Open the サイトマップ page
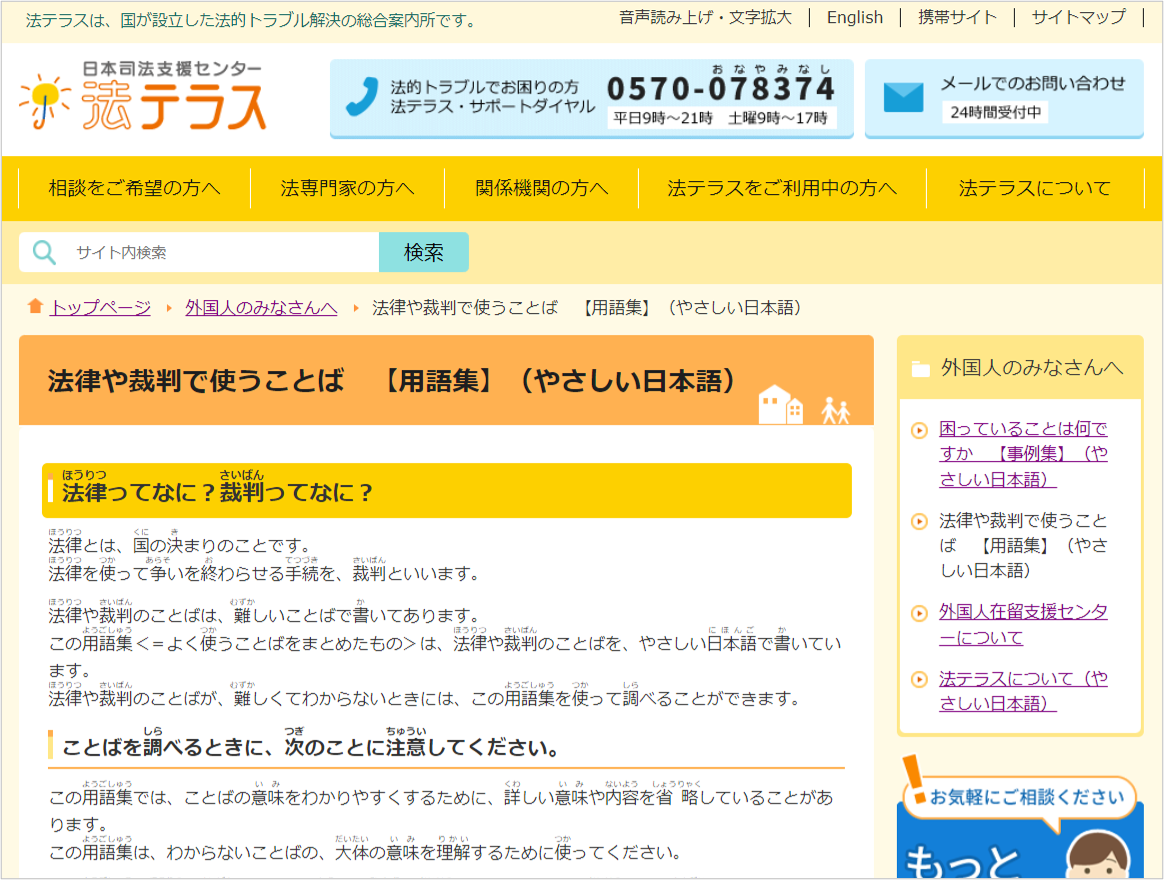 point(1079,17)
